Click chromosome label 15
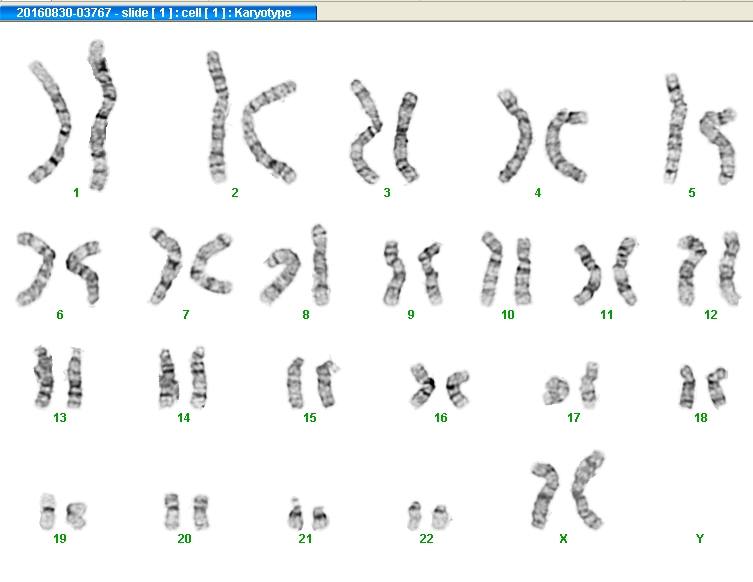 point(310,418)
